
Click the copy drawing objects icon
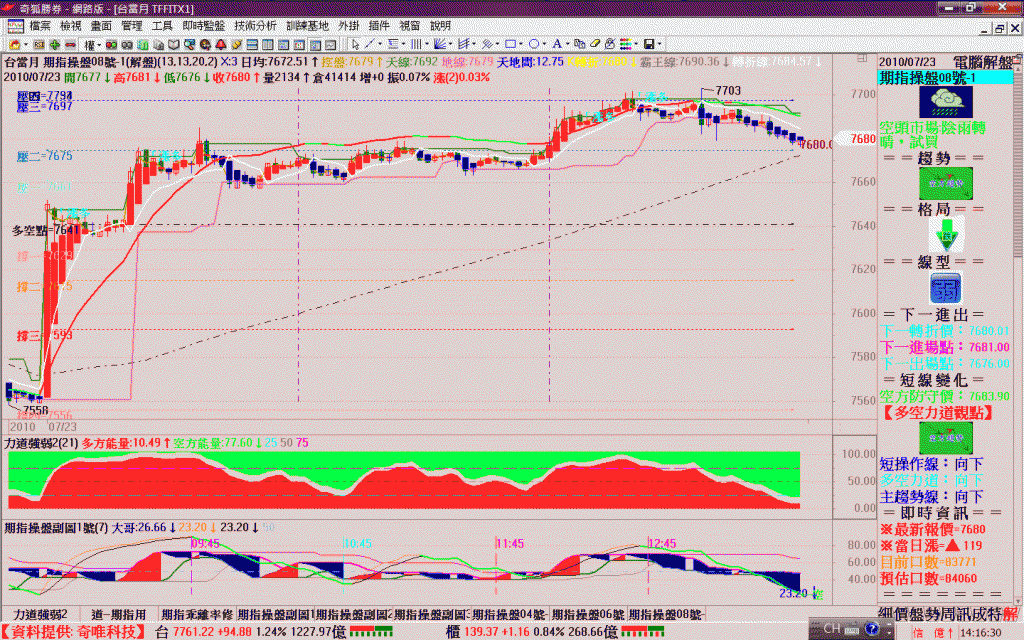tap(579, 44)
